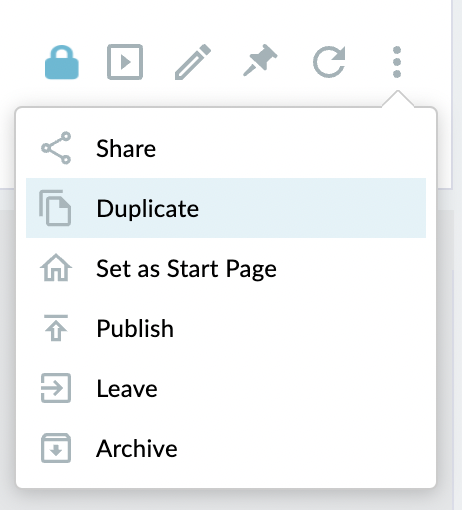Click the house icon for start page
The width and height of the screenshot is (462, 510).
(56, 268)
